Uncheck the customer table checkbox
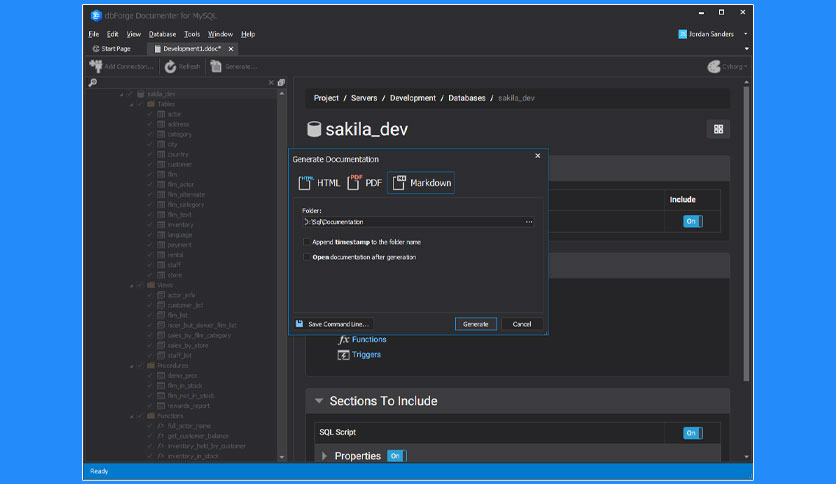The image size is (836, 484). [150, 164]
